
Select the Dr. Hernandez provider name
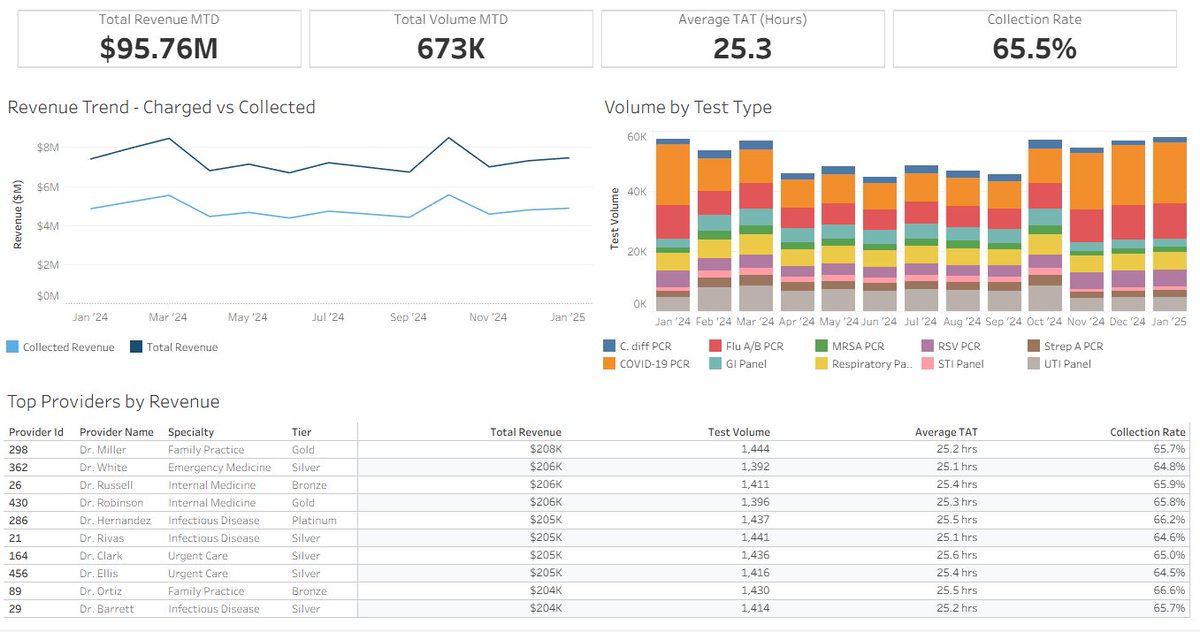pyautogui.click(x=115, y=520)
